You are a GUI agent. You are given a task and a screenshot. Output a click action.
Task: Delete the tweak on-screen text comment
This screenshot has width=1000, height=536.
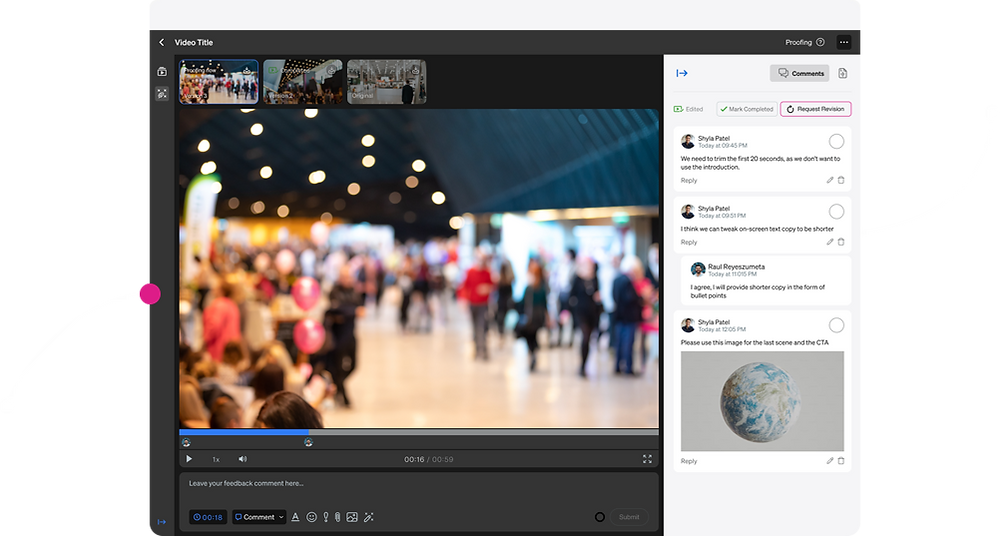click(x=841, y=242)
